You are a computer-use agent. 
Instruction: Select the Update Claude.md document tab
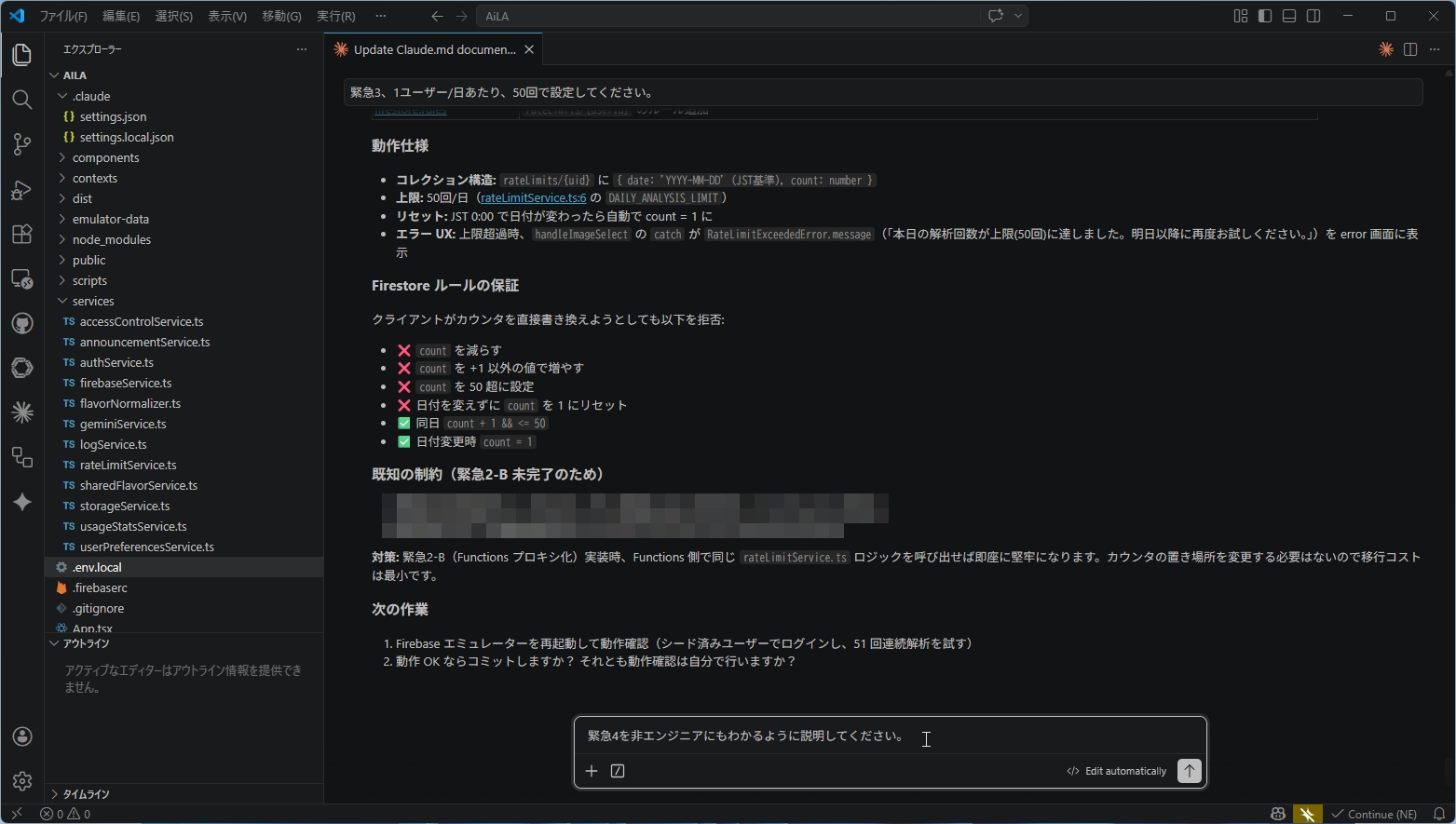pos(434,49)
